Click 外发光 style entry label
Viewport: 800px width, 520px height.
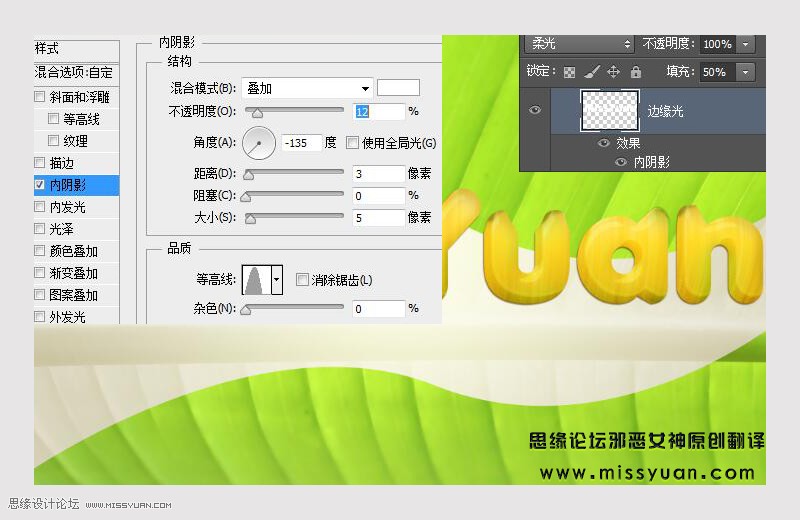pyautogui.click(x=68, y=317)
